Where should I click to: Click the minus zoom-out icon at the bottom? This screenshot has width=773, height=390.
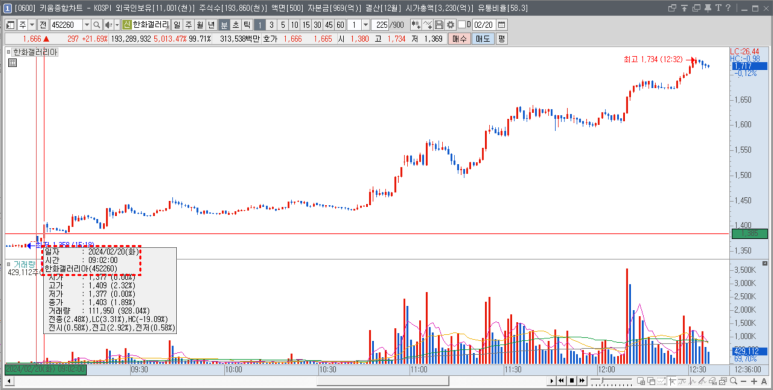(x=743, y=381)
